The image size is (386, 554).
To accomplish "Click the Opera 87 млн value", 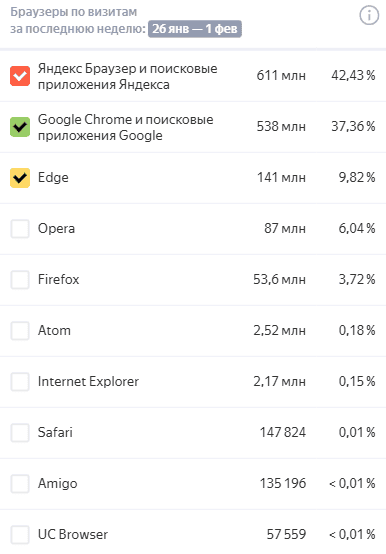I will [x=285, y=228].
